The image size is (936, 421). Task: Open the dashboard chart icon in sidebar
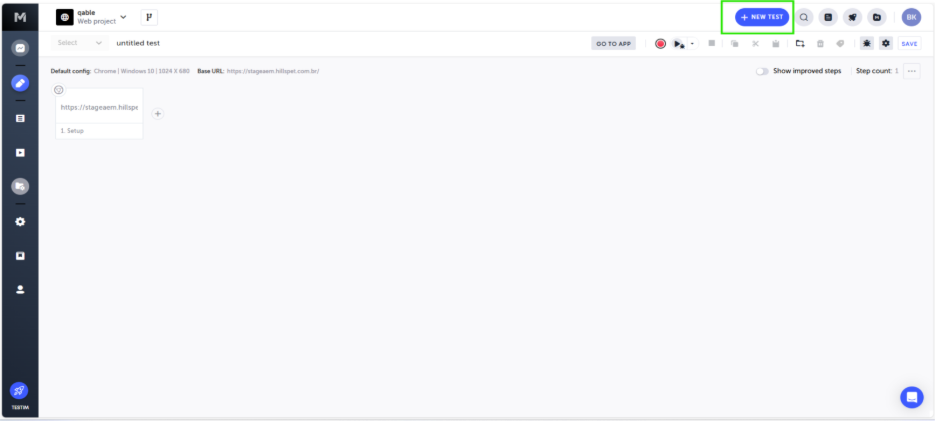(x=20, y=48)
